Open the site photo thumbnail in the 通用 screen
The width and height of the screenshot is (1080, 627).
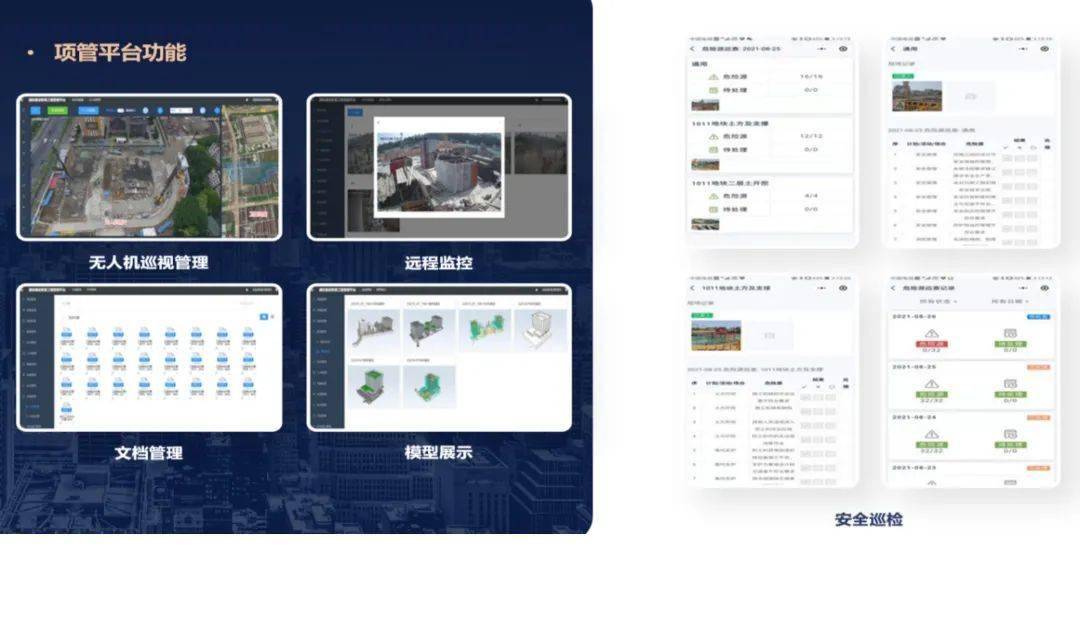click(917, 96)
